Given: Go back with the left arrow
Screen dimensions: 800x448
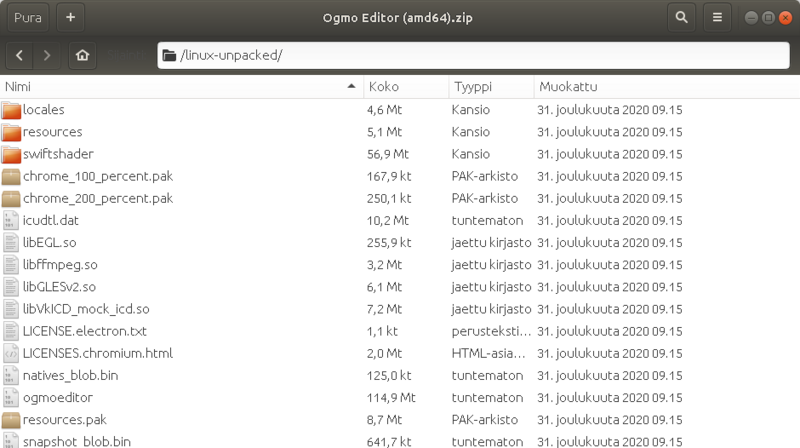Looking at the screenshot, I should click(20, 55).
